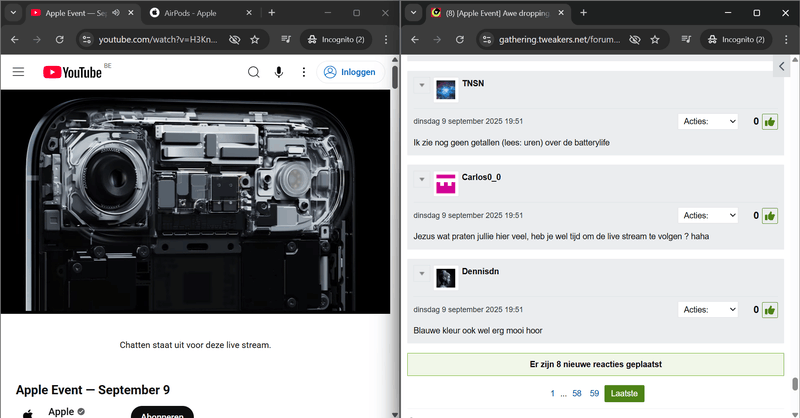The width and height of the screenshot is (800, 418).
Task: Start YouTube voice search with microphone
Action: (x=279, y=72)
